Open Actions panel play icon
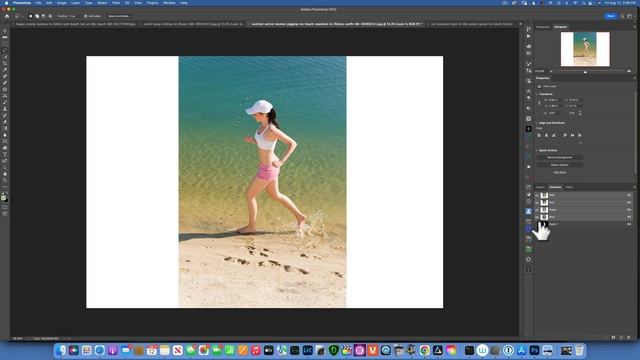 [x=529, y=36]
